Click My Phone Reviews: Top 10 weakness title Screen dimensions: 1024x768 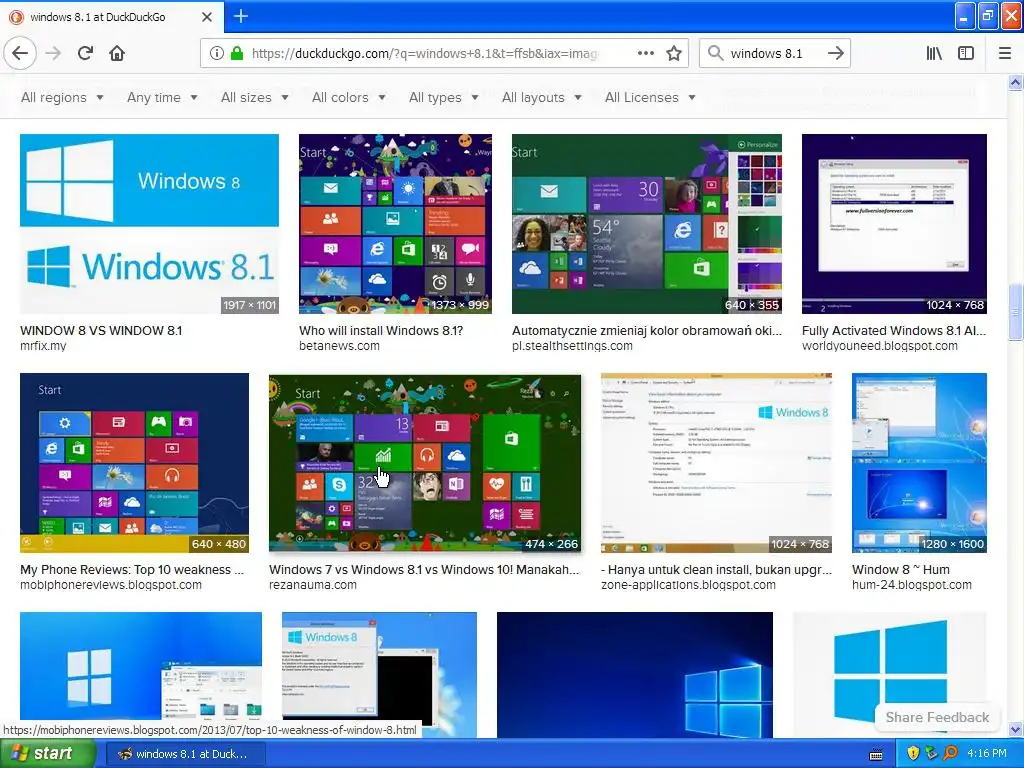click(132, 569)
